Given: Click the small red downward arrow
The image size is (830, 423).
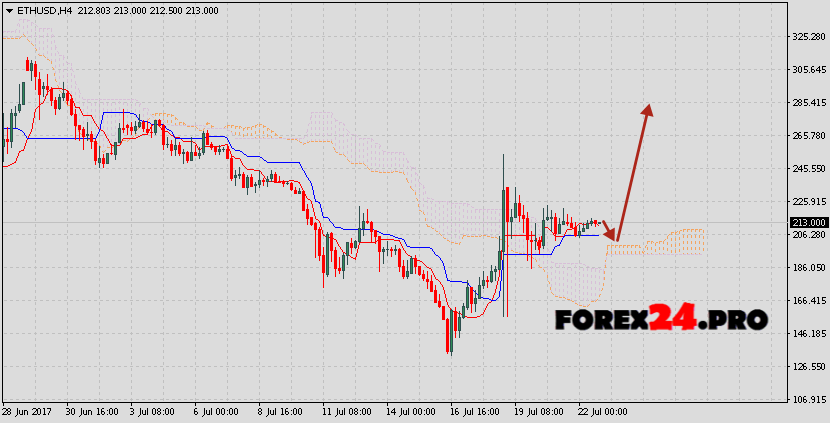Looking at the screenshot, I should point(610,232).
